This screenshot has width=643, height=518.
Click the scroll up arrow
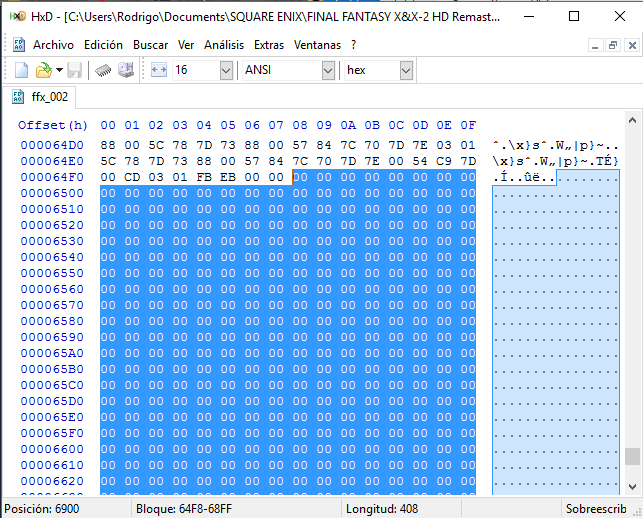point(632,120)
